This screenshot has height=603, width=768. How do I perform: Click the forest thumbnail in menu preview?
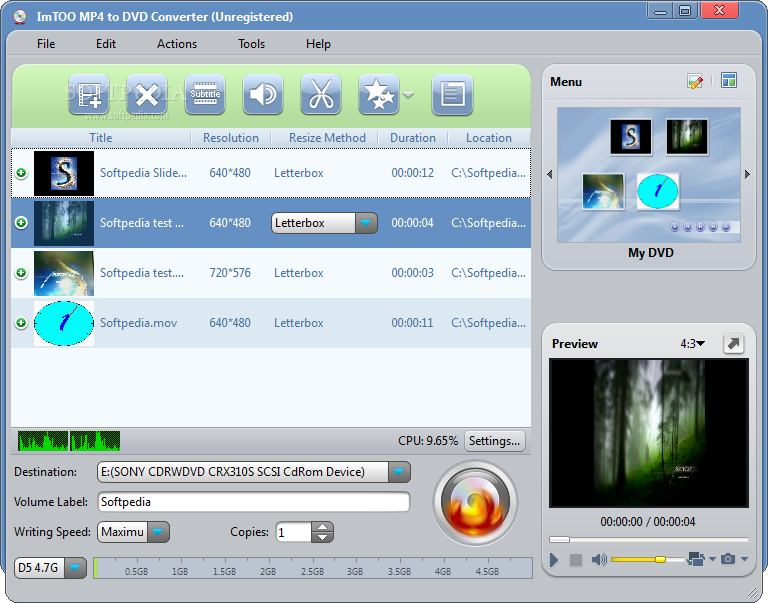[687, 136]
